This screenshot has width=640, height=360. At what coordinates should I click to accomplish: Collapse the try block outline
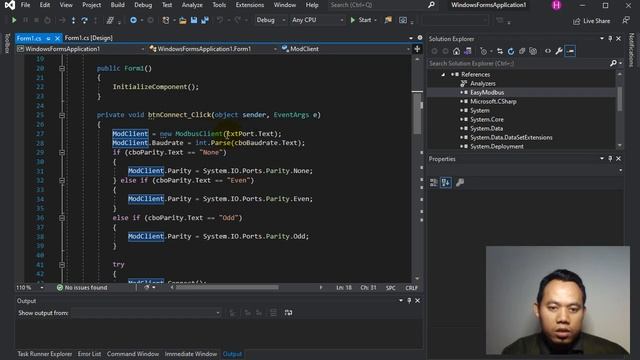[x=62, y=265]
